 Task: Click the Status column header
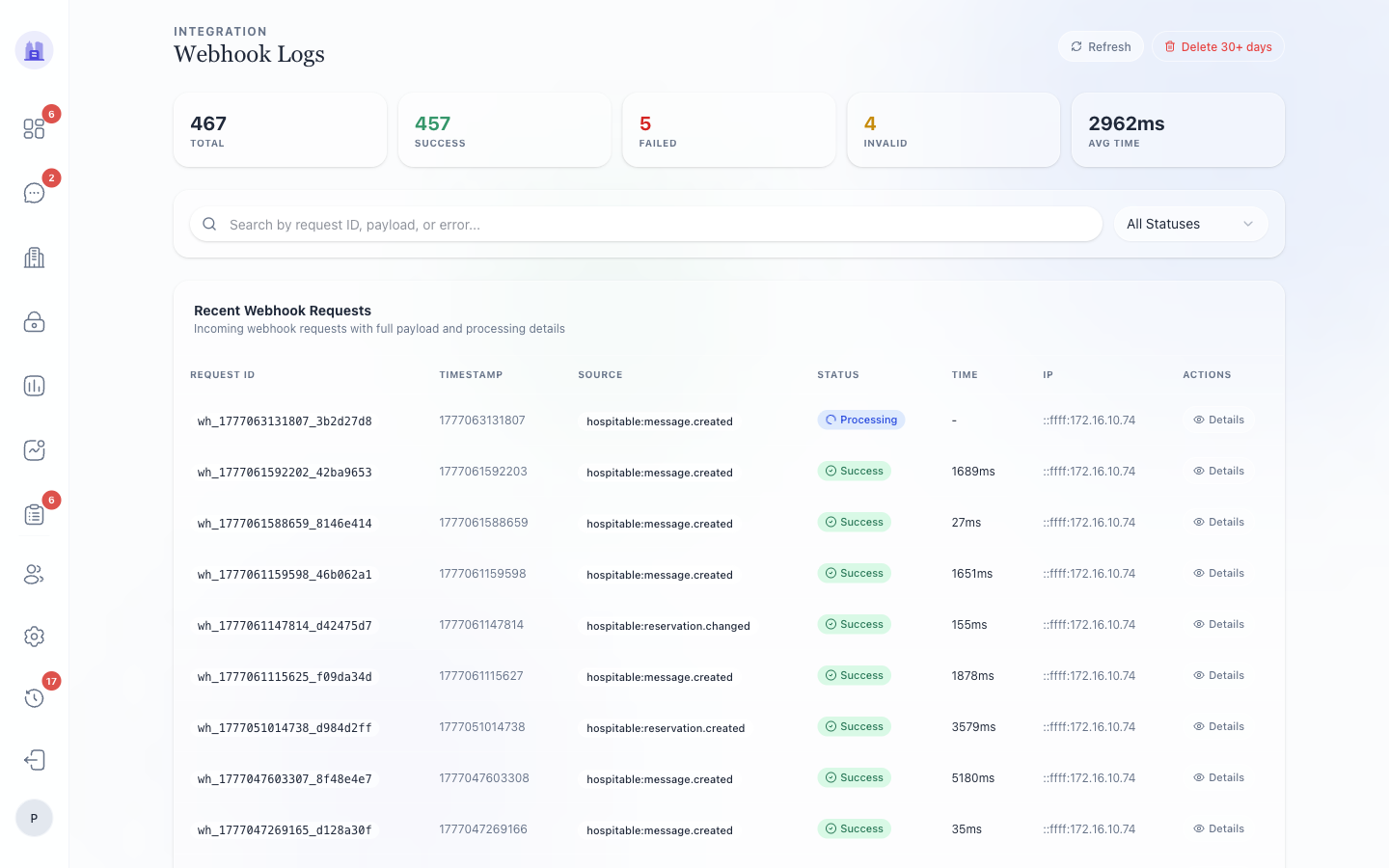pos(838,374)
